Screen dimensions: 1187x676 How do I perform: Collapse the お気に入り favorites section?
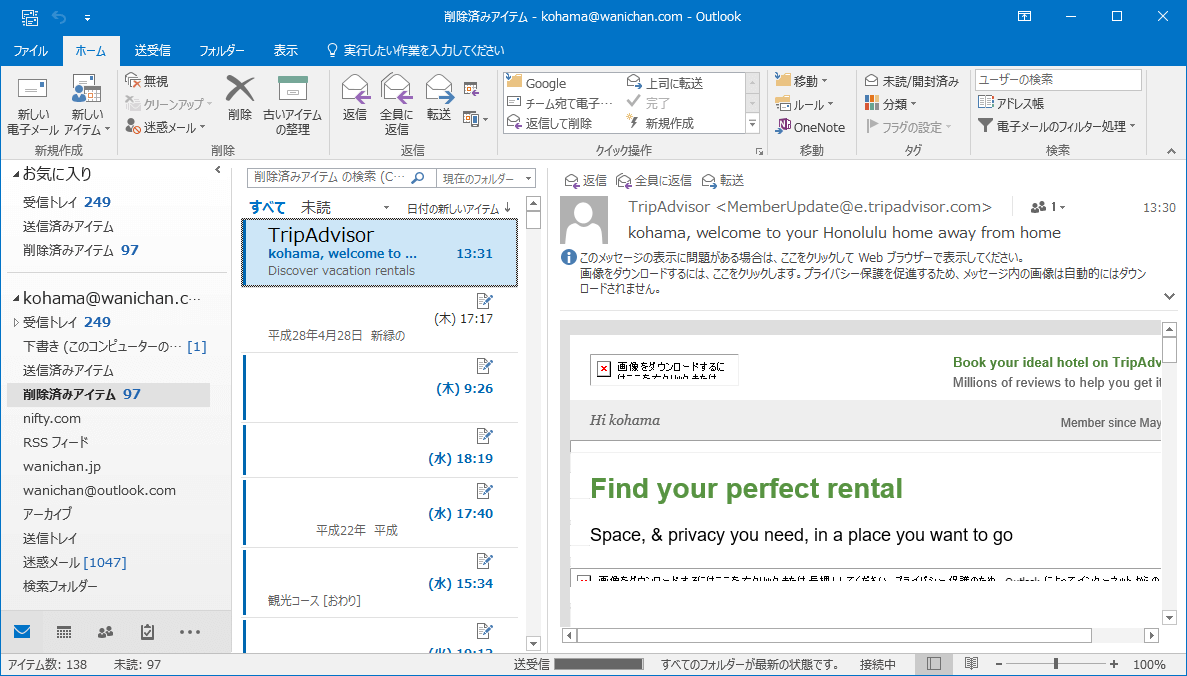tap(16, 174)
